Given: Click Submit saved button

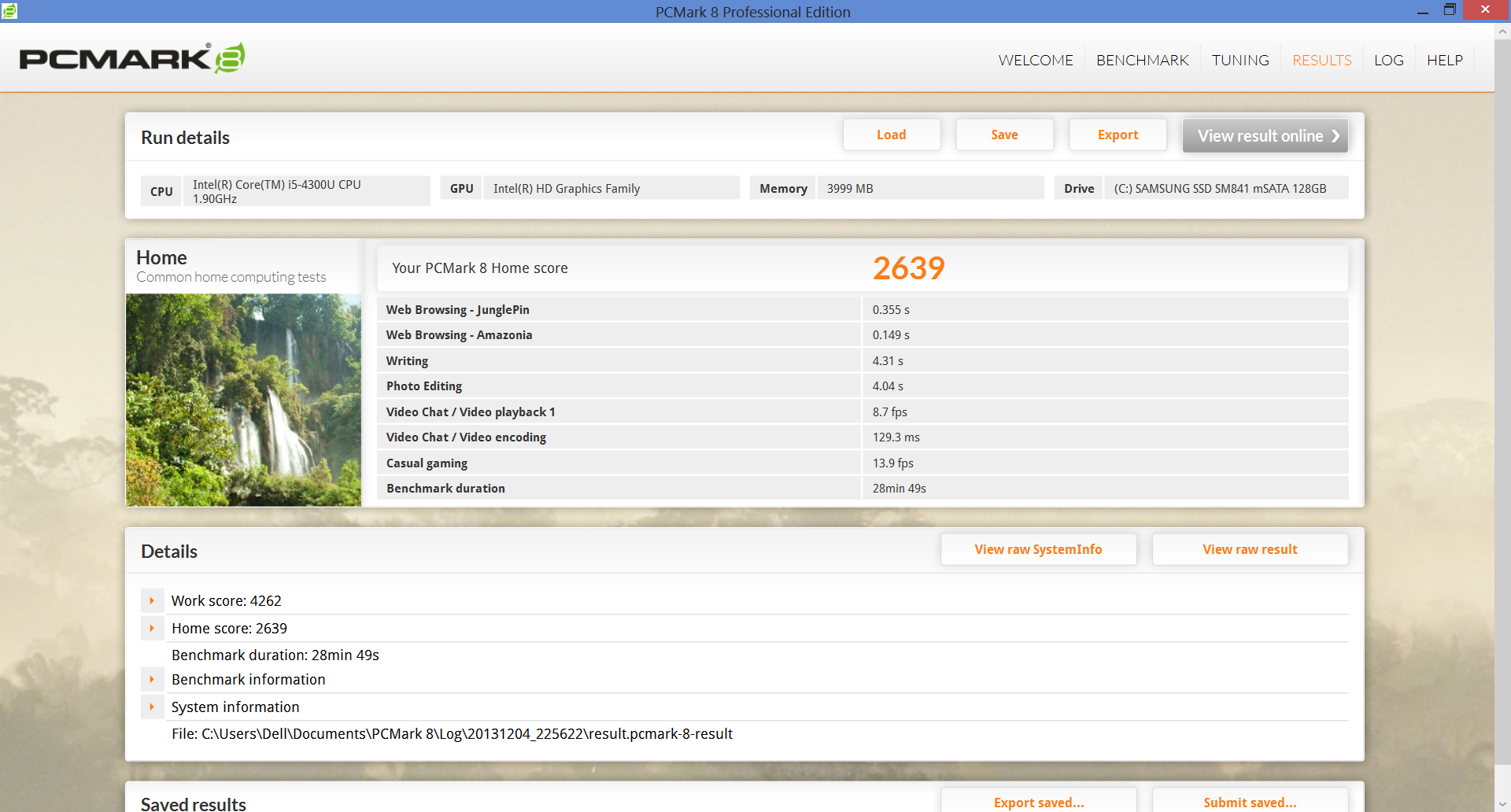Looking at the screenshot, I should (1250, 801).
